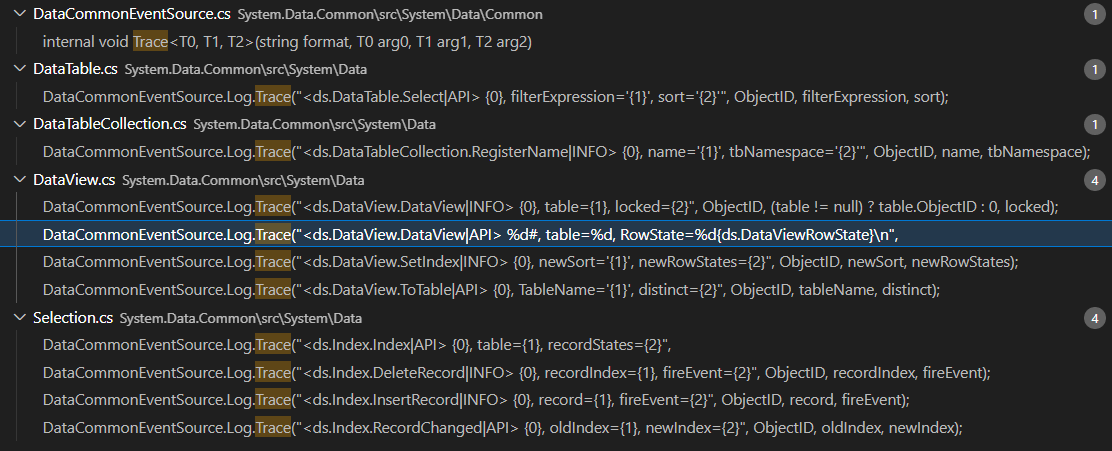
Task: Jump to the Index.DeleteRecord trace match
Action: tap(516, 373)
